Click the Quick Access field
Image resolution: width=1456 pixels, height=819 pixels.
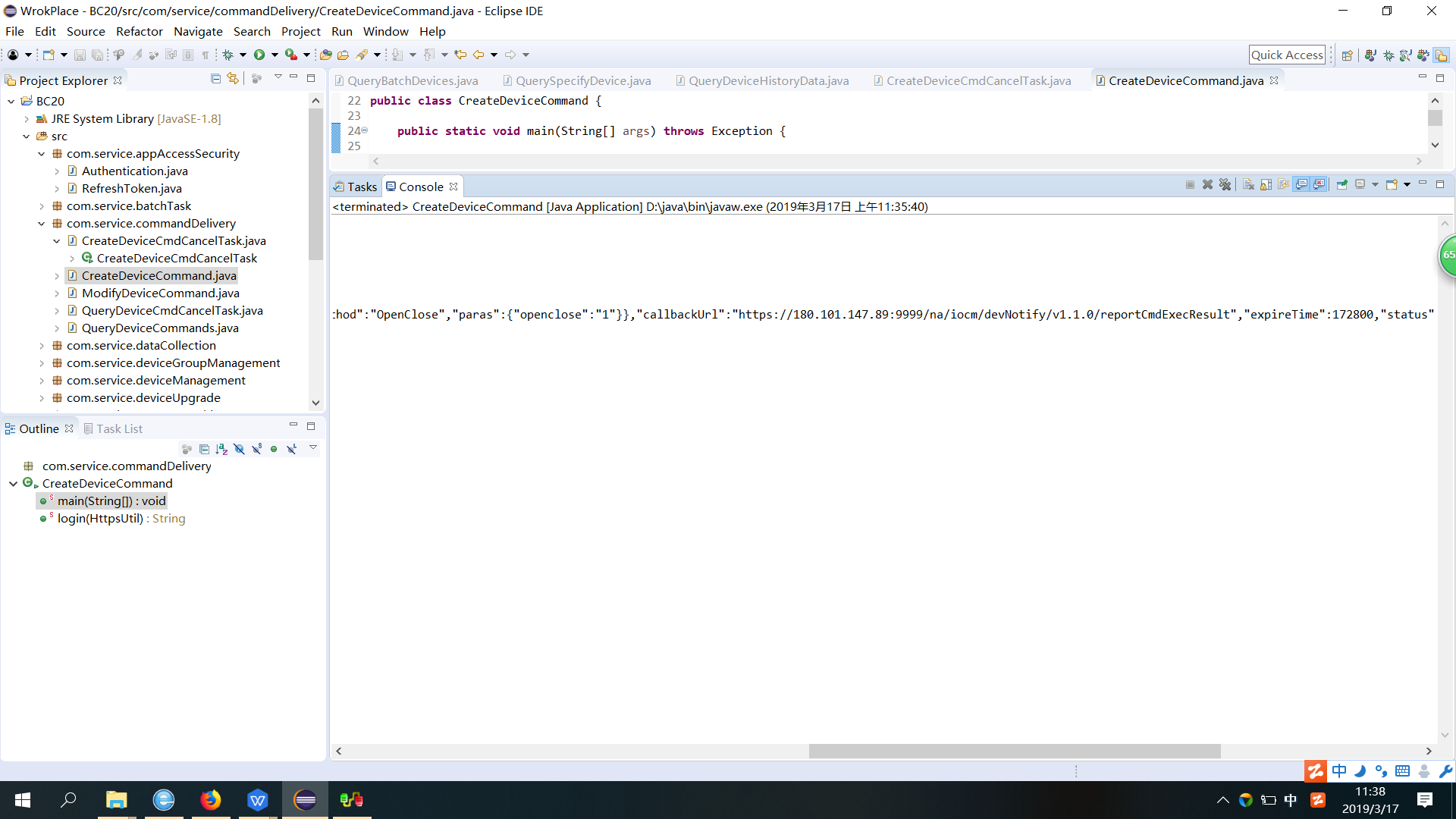point(1286,55)
